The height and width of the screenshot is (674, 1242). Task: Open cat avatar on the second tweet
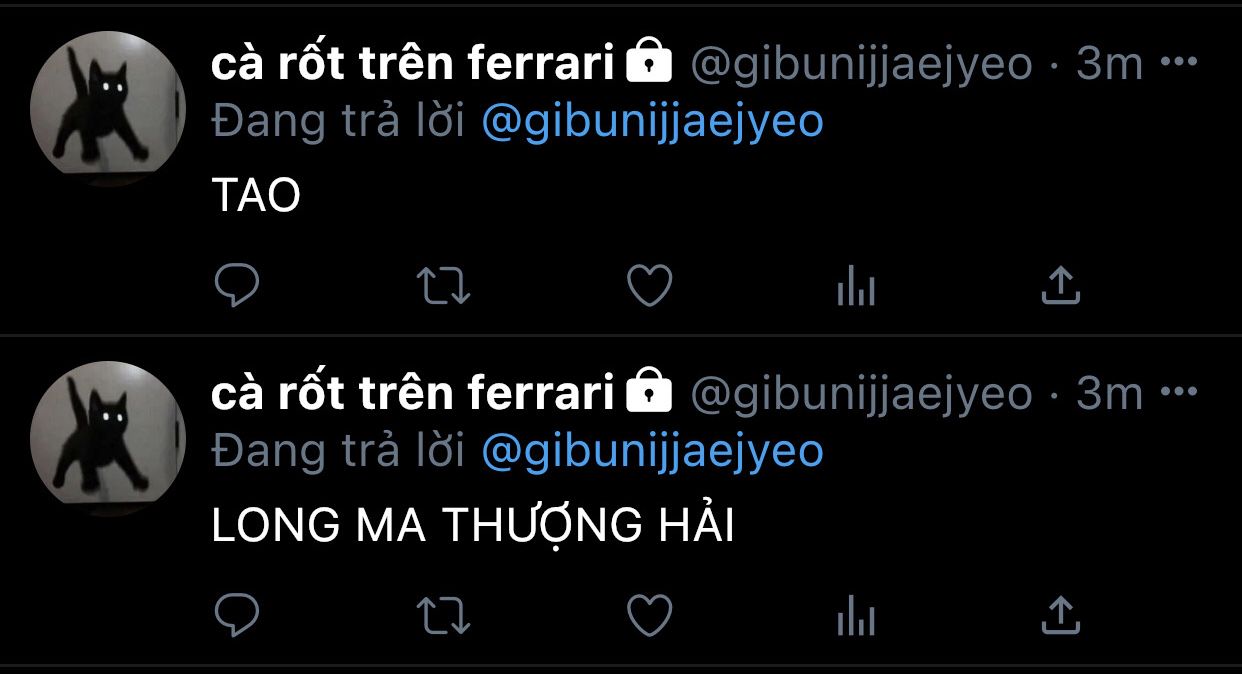pos(108,439)
